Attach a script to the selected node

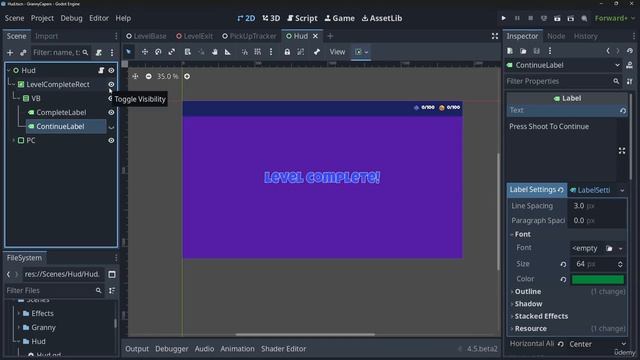(99, 53)
